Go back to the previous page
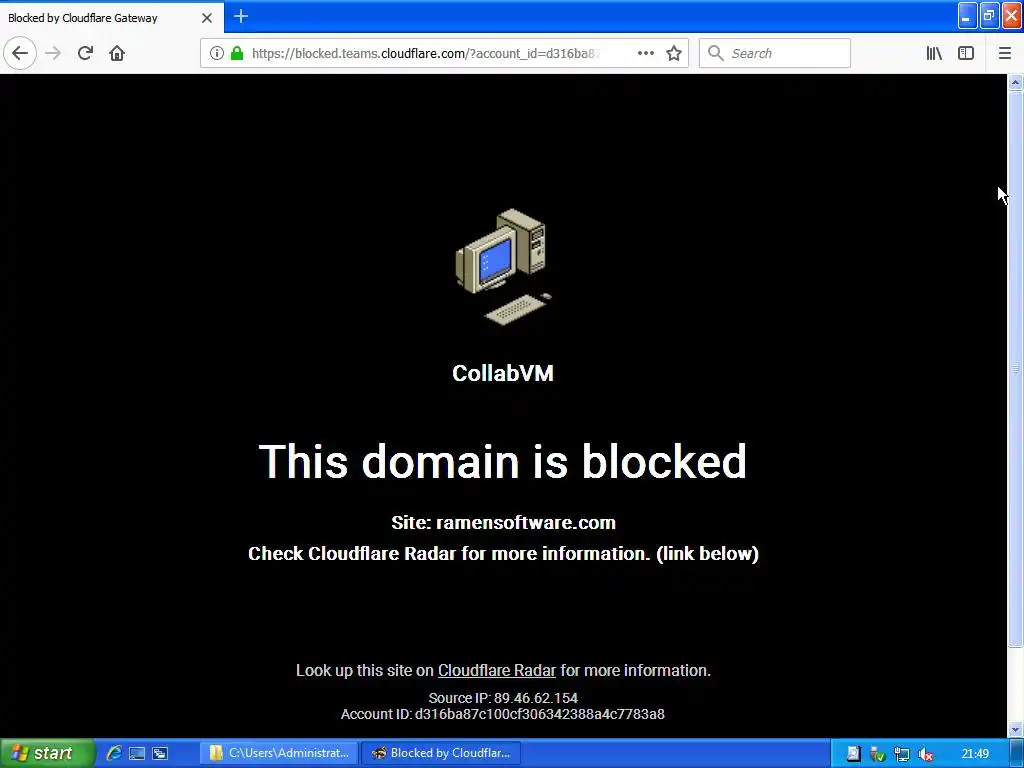The image size is (1024, 768). pyautogui.click(x=20, y=53)
